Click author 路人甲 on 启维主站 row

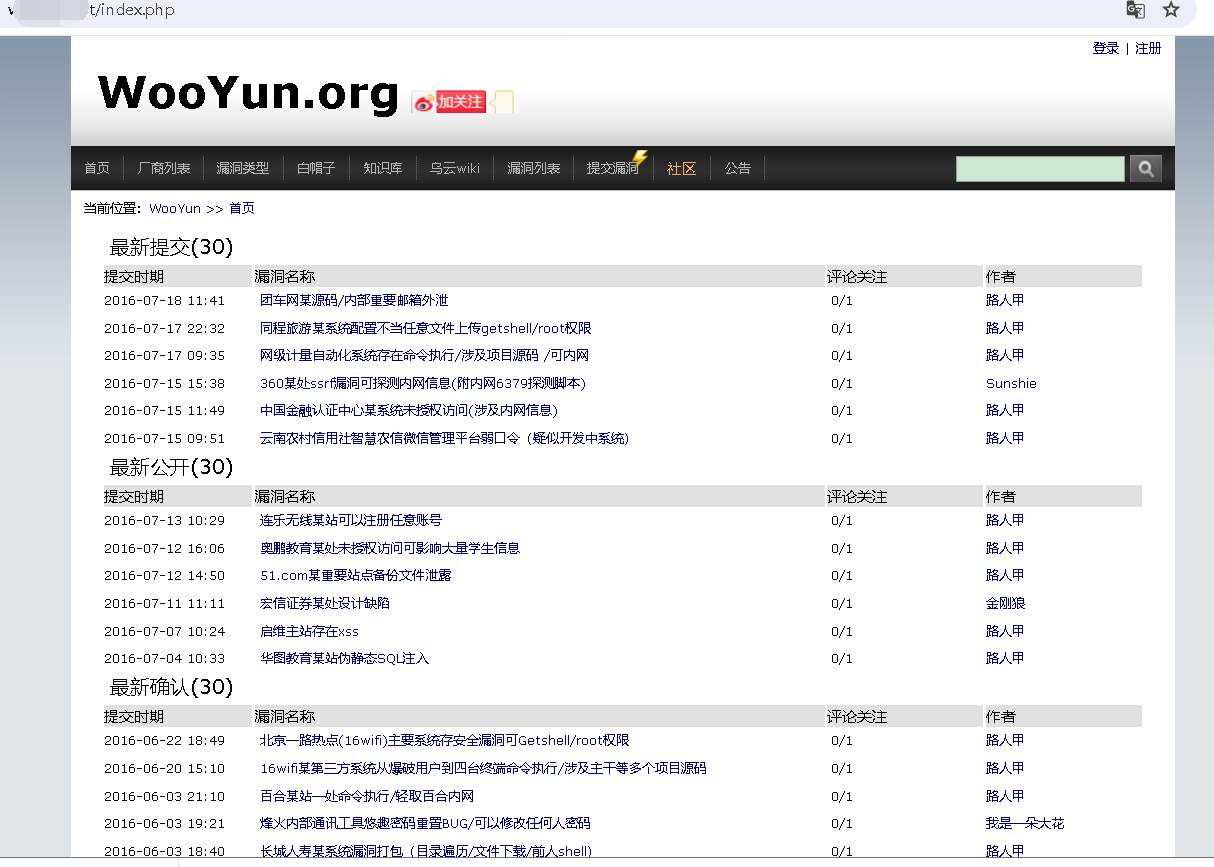point(1005,632)
